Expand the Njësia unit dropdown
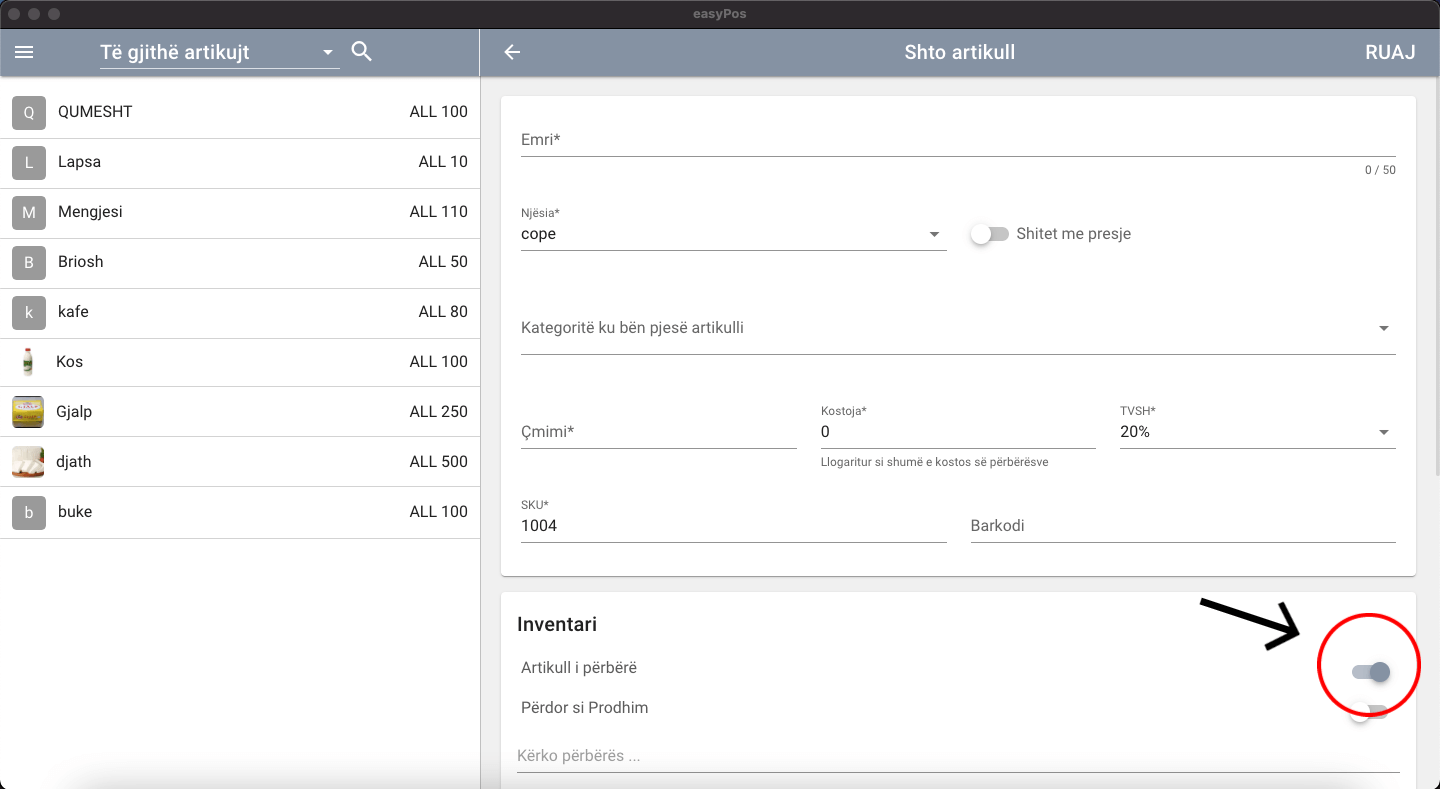The width and height of the screenshot is (1440, 789). pos(733,234)
